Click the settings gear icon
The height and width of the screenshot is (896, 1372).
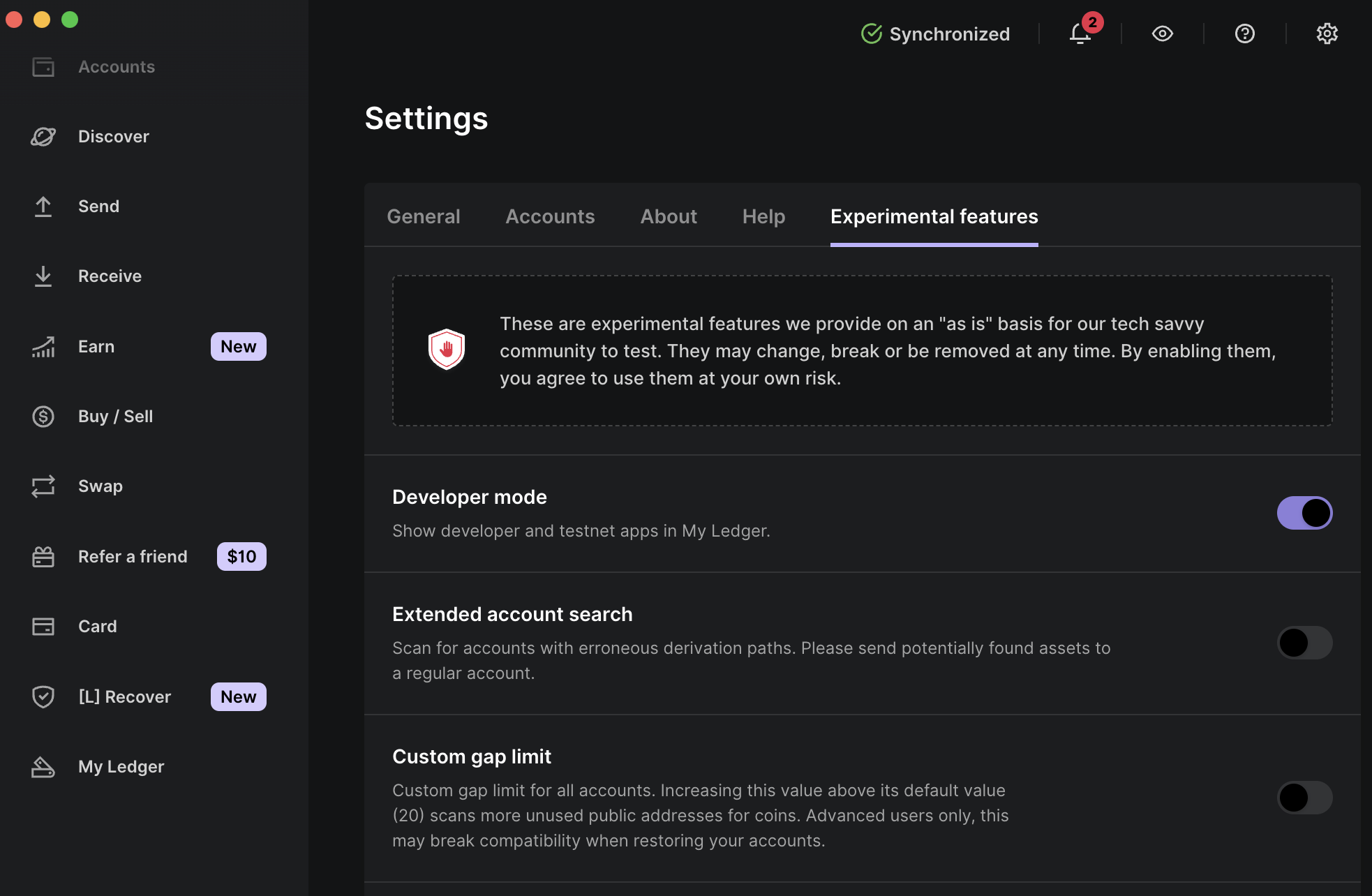[1327, 33]
